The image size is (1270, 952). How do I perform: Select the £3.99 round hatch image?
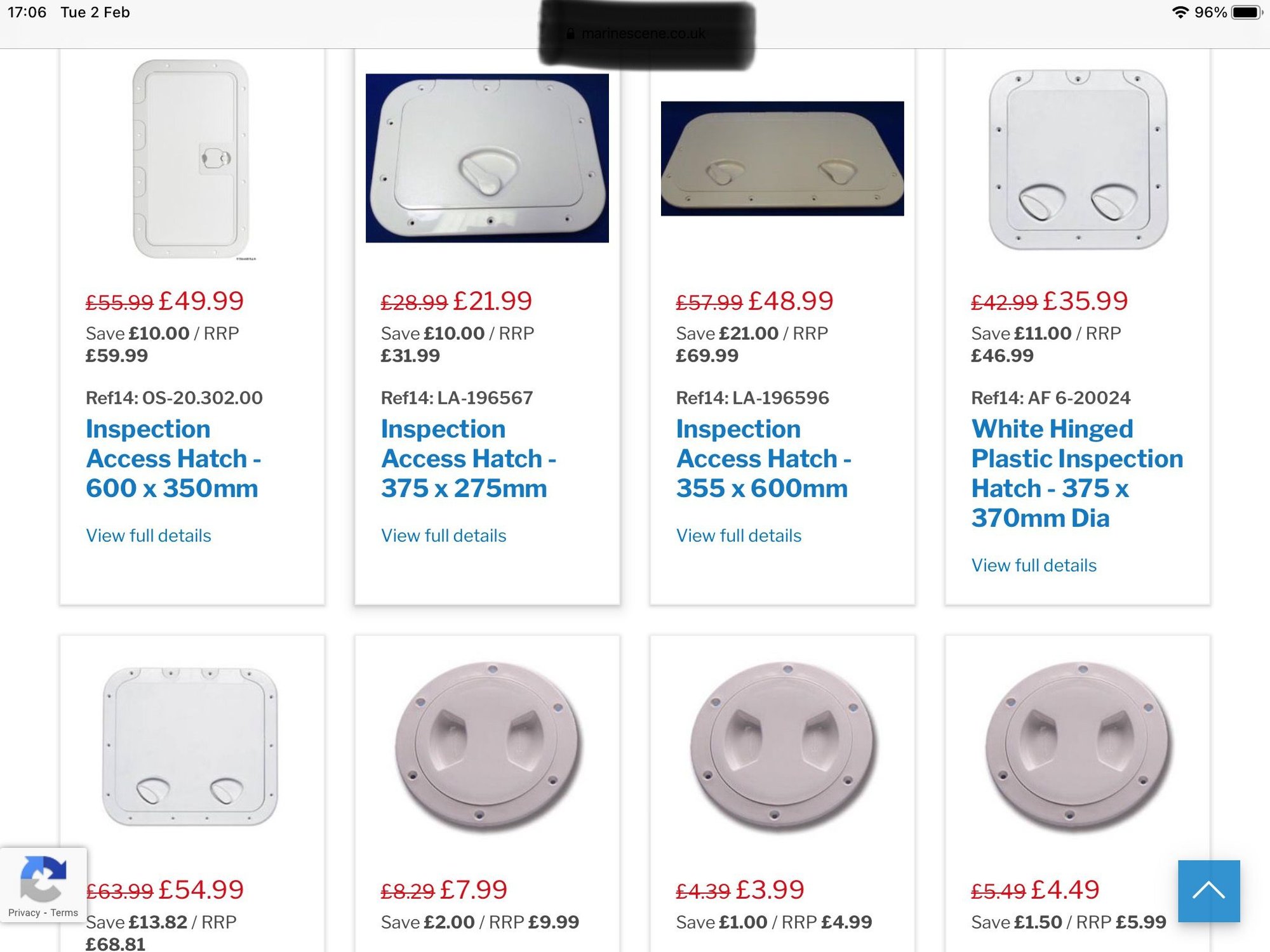pyautogui.click(x=782, y=746)
